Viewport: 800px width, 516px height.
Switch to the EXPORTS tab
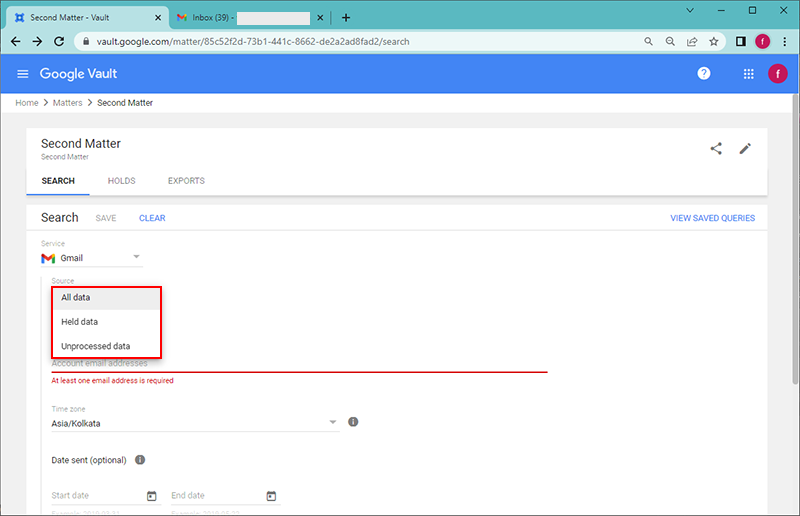186,181
